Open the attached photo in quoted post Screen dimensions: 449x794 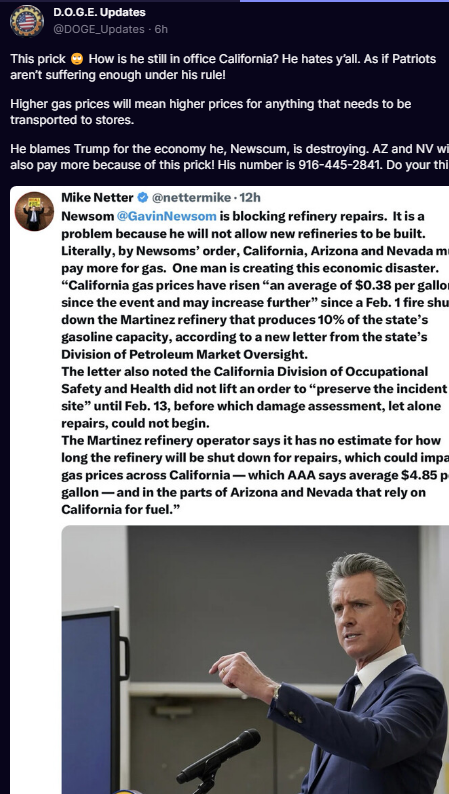[x=255, y=660]
